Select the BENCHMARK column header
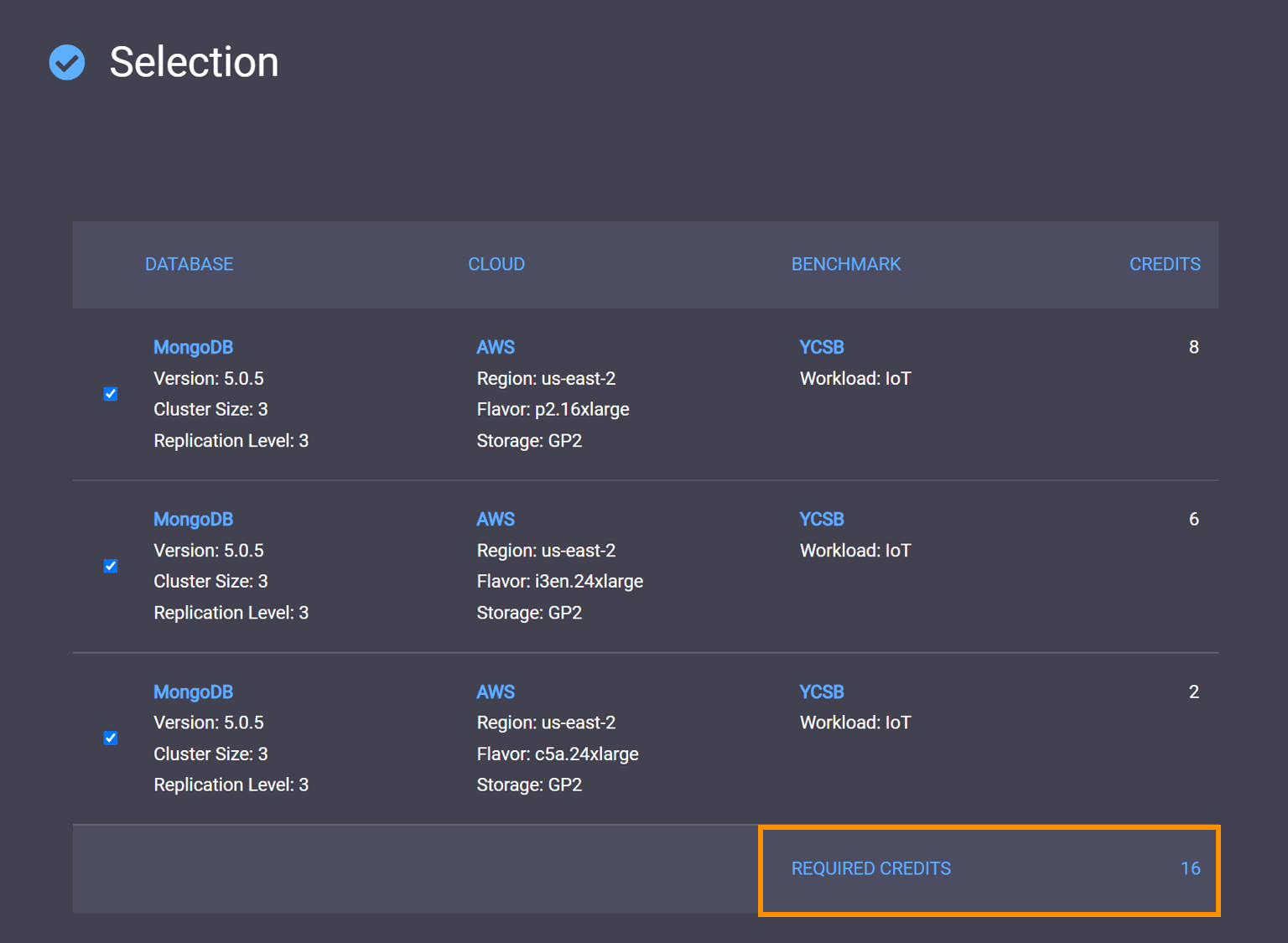Viewport: 1288px width, 943px height. [x=845, y=264]
